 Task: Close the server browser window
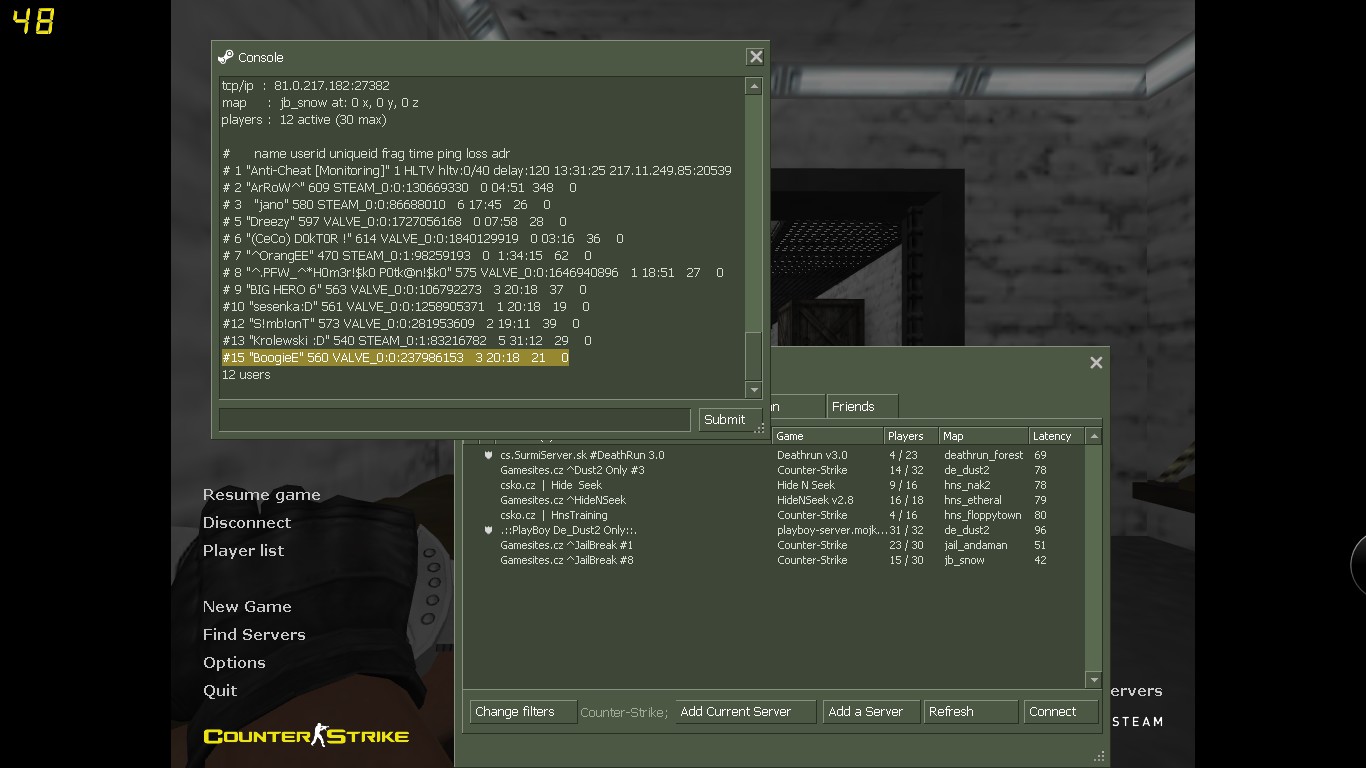tap(1096, 363)
